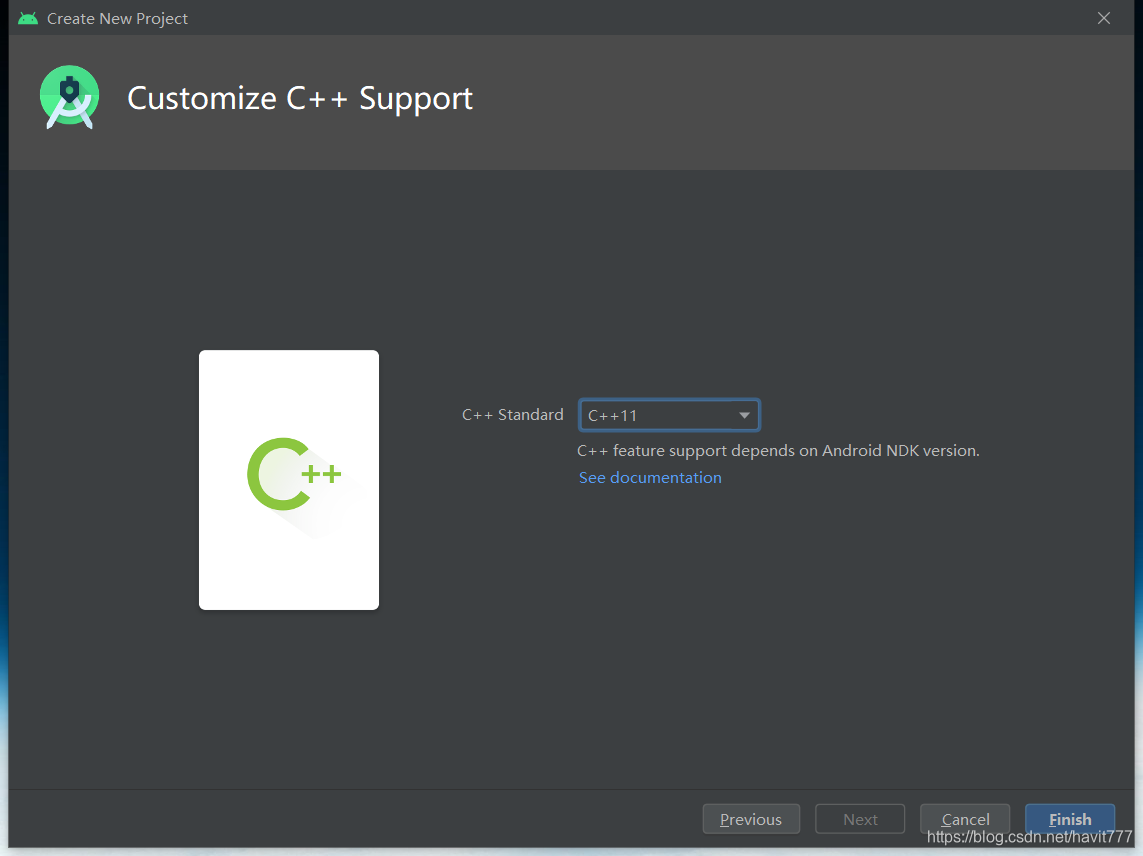
Task: Close the Create New Project dialog
Action: tap(1104, 18)
